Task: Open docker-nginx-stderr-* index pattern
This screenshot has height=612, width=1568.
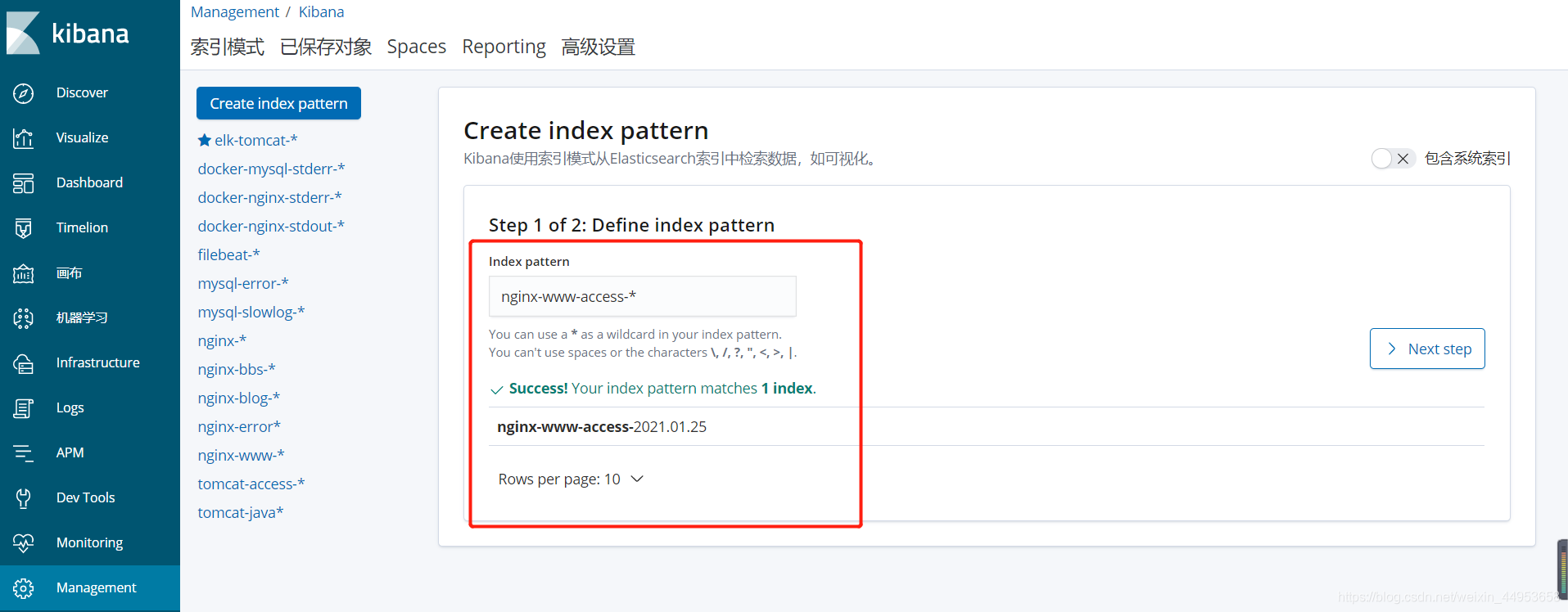Action: (269, 197)
